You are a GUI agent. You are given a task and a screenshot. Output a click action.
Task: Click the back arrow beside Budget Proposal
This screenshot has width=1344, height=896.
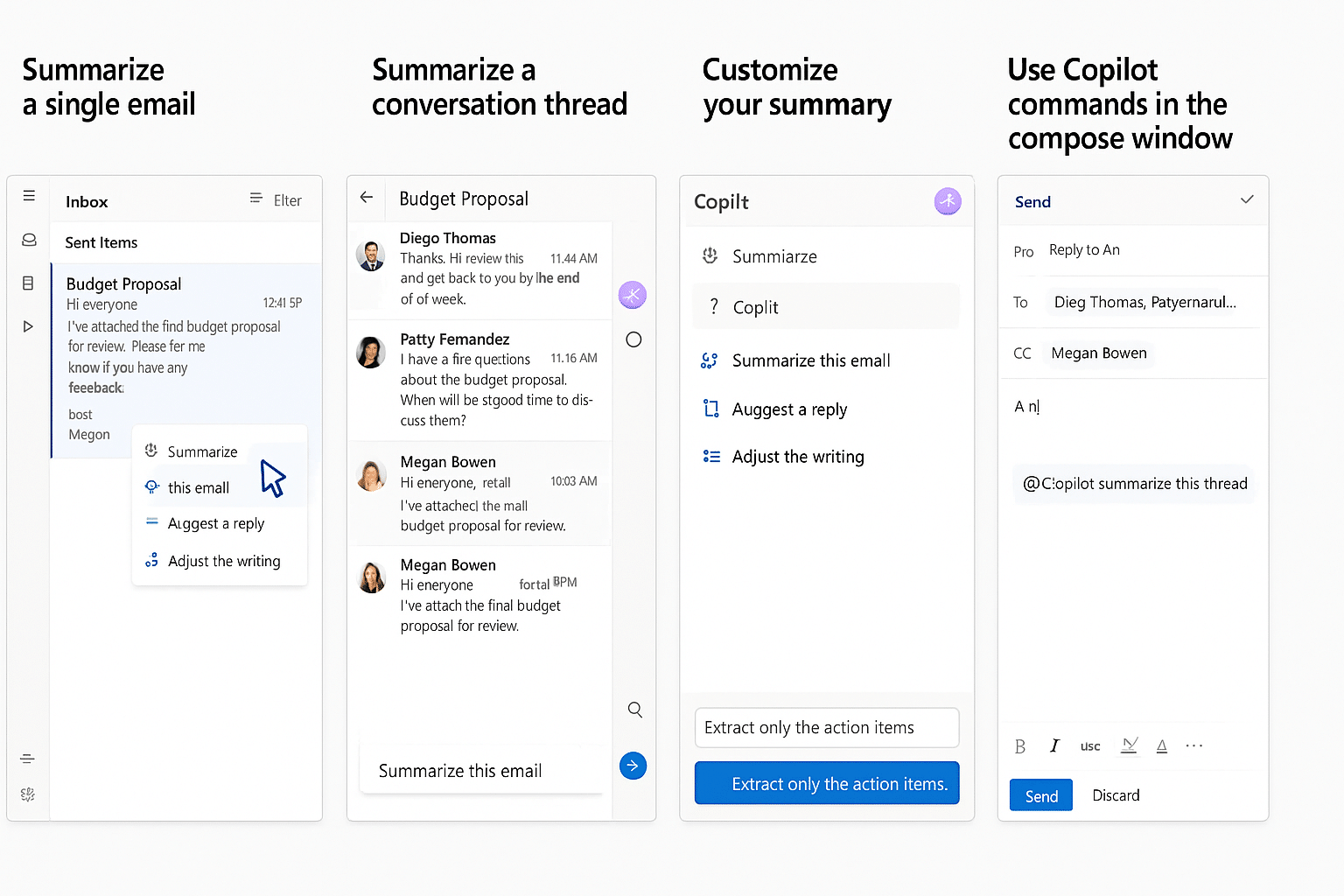367,198
